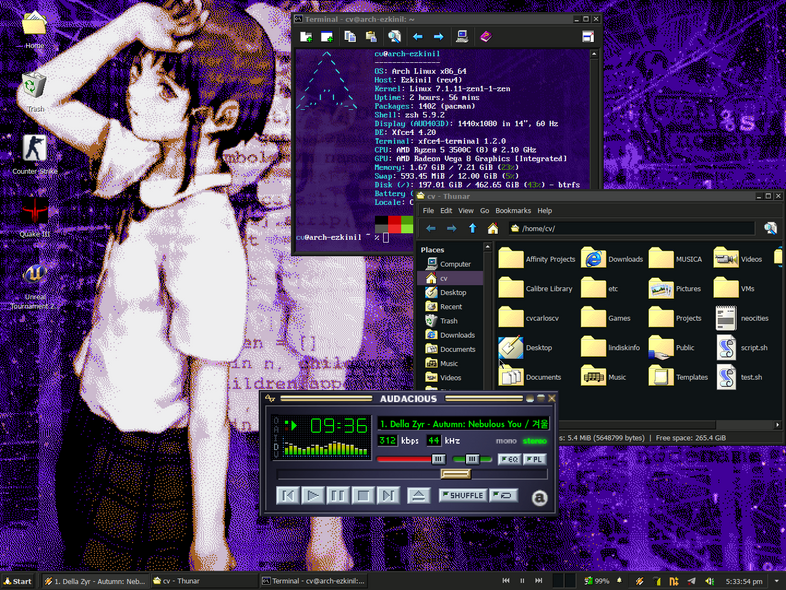Click Audacious play button
The image size is (786, 590).
tap(313, 496)
